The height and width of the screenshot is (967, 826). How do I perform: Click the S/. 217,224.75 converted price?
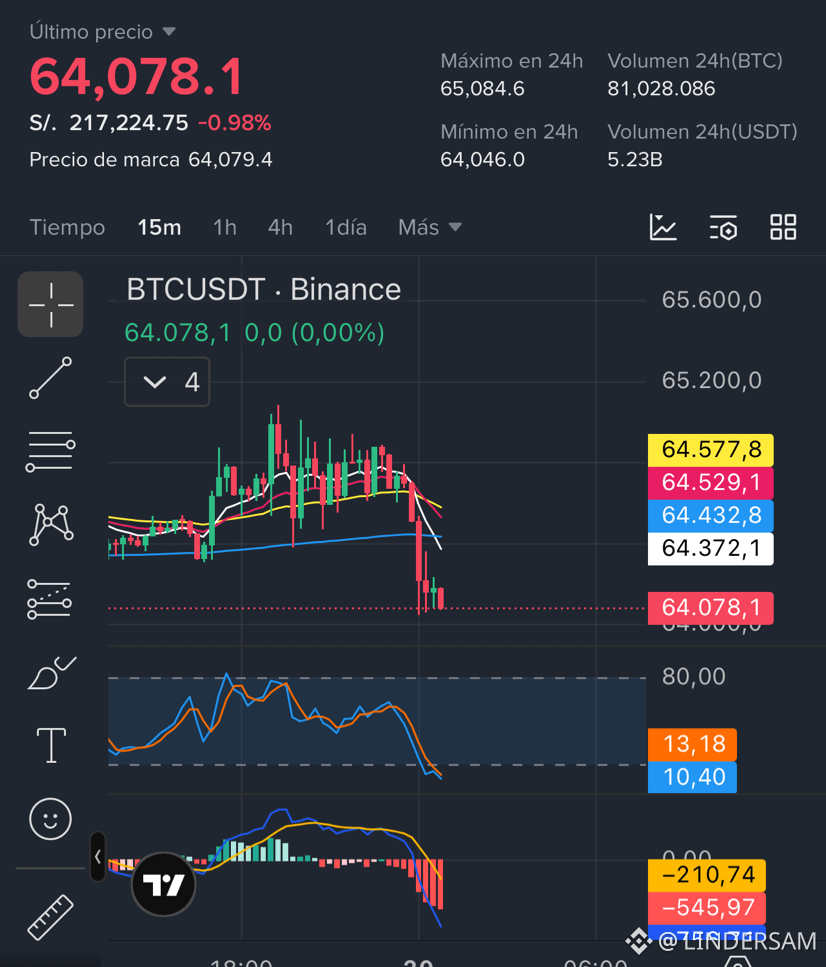109,123
